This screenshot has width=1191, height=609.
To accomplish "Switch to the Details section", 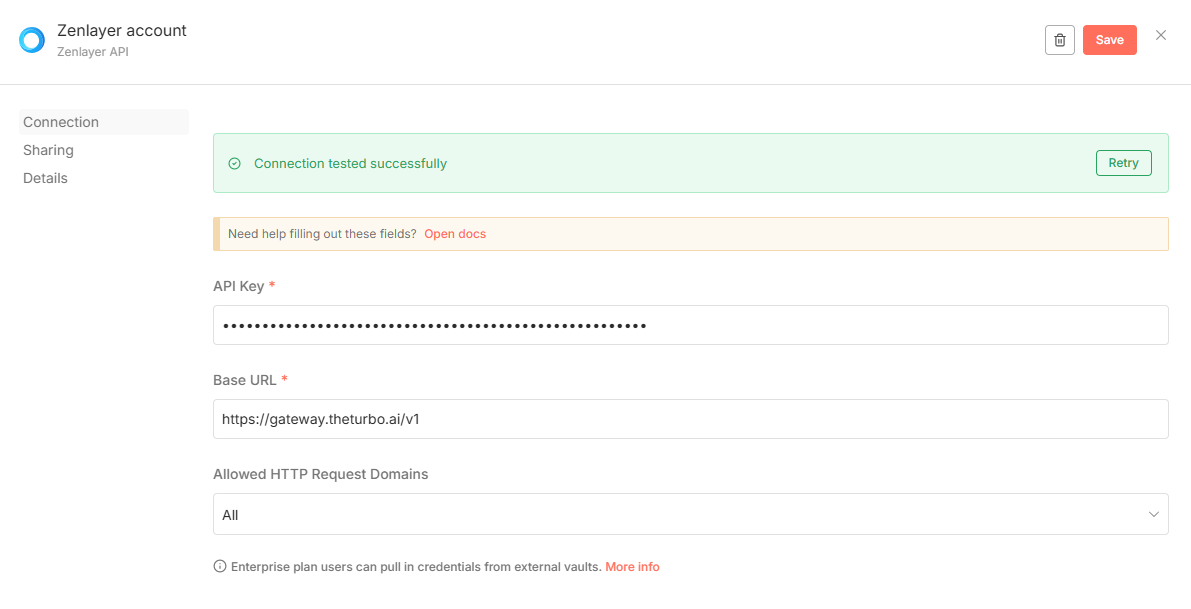I will [45, 178].
